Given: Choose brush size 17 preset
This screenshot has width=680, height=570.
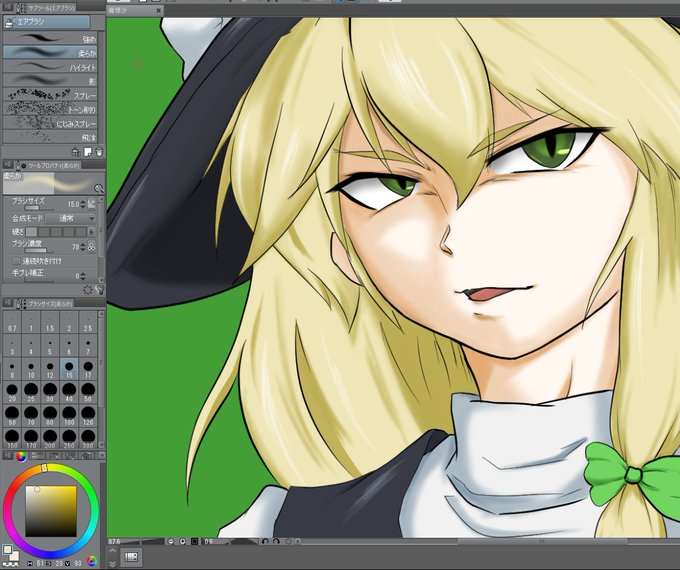Looking at the screenshot, I should [x=88, y=369].
